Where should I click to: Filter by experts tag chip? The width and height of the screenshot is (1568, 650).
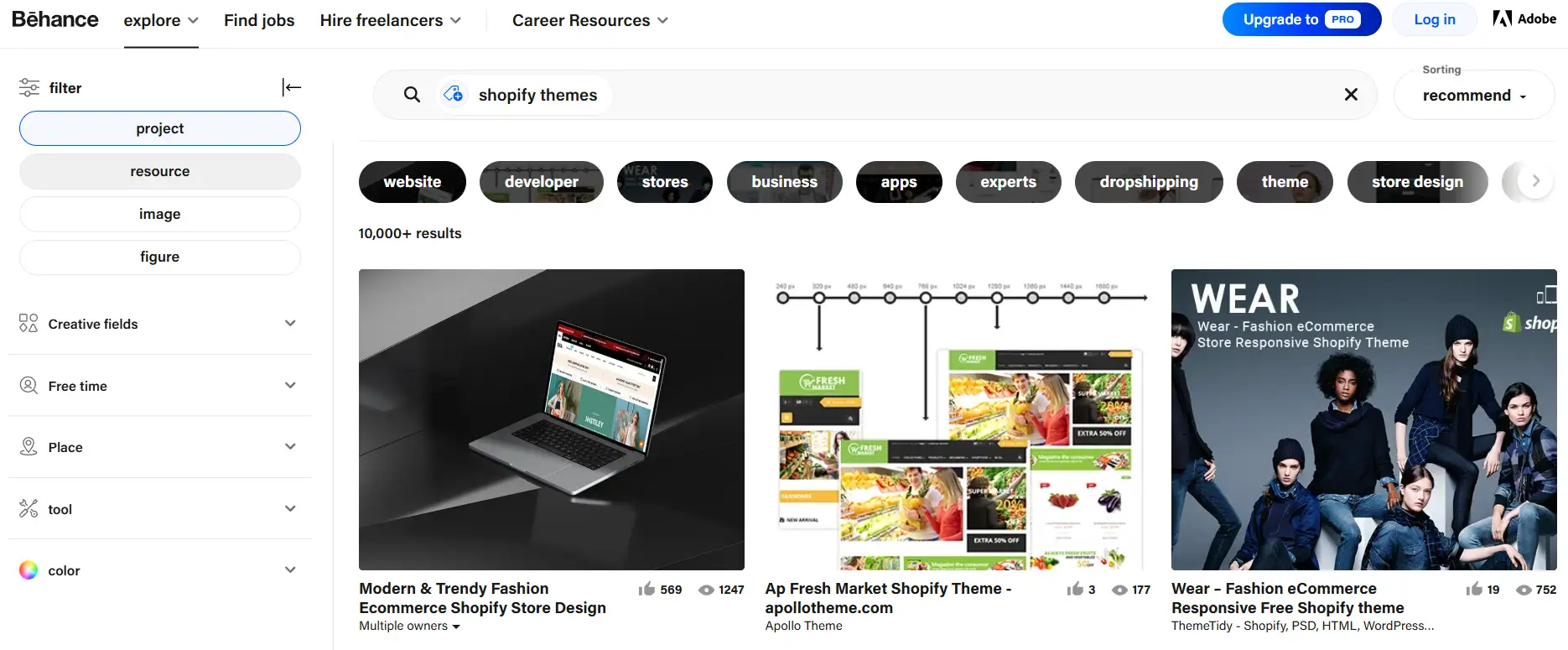point(1009,182)
